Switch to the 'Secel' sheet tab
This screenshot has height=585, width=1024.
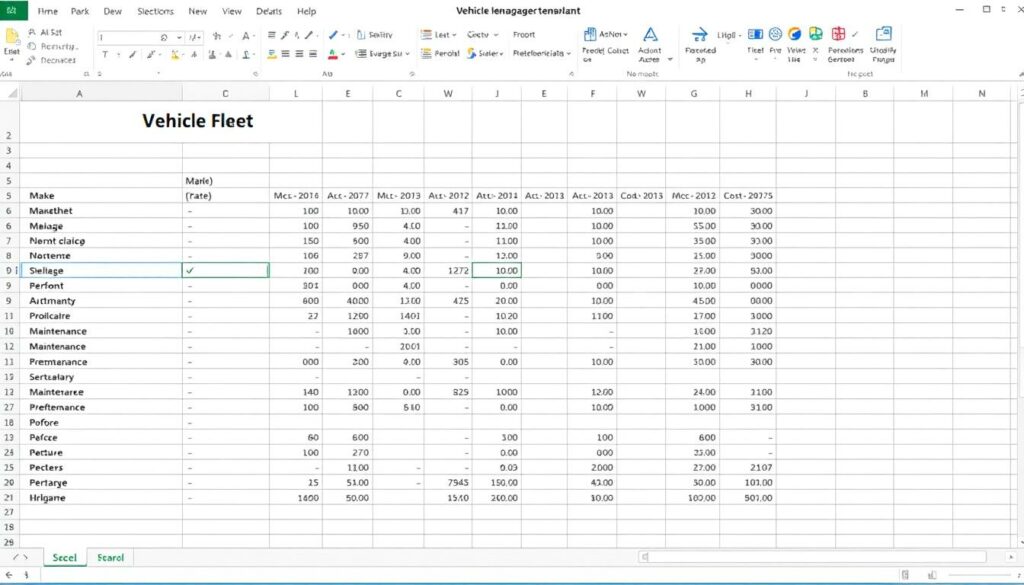[65, 558]
